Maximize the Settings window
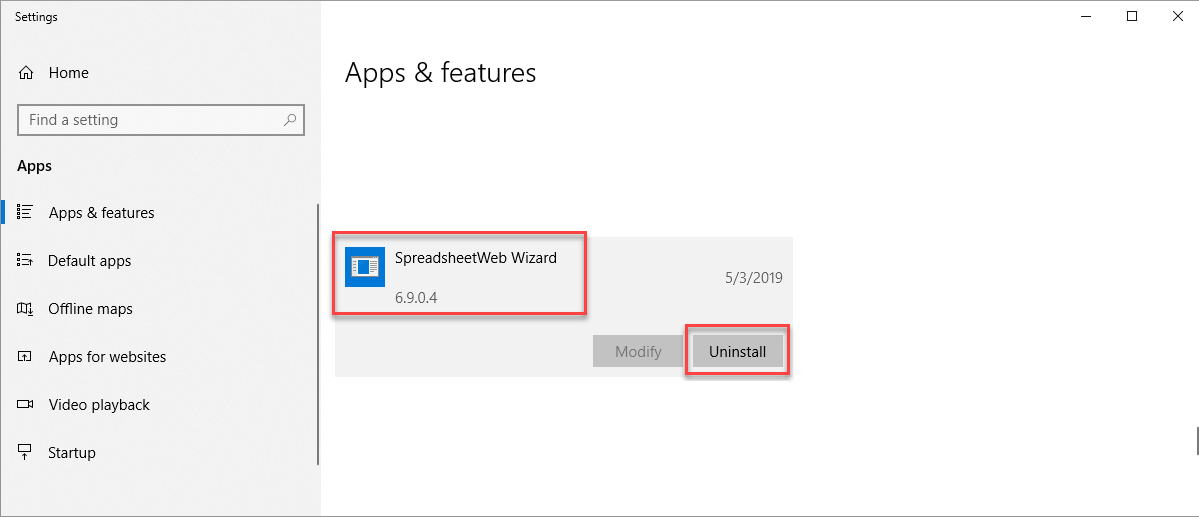 tap(1132, 16)
